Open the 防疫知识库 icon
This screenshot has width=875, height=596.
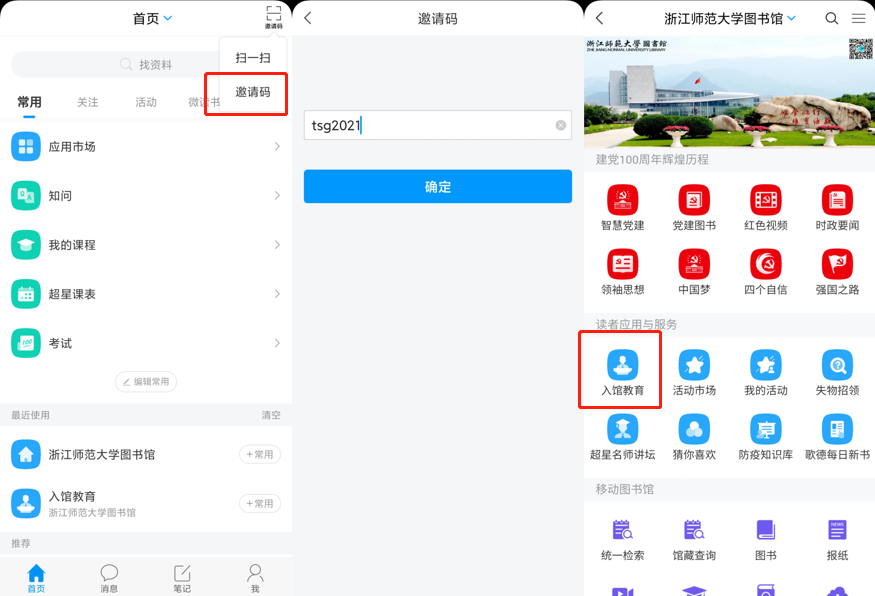pyautogui.click(x=766, y=429)
